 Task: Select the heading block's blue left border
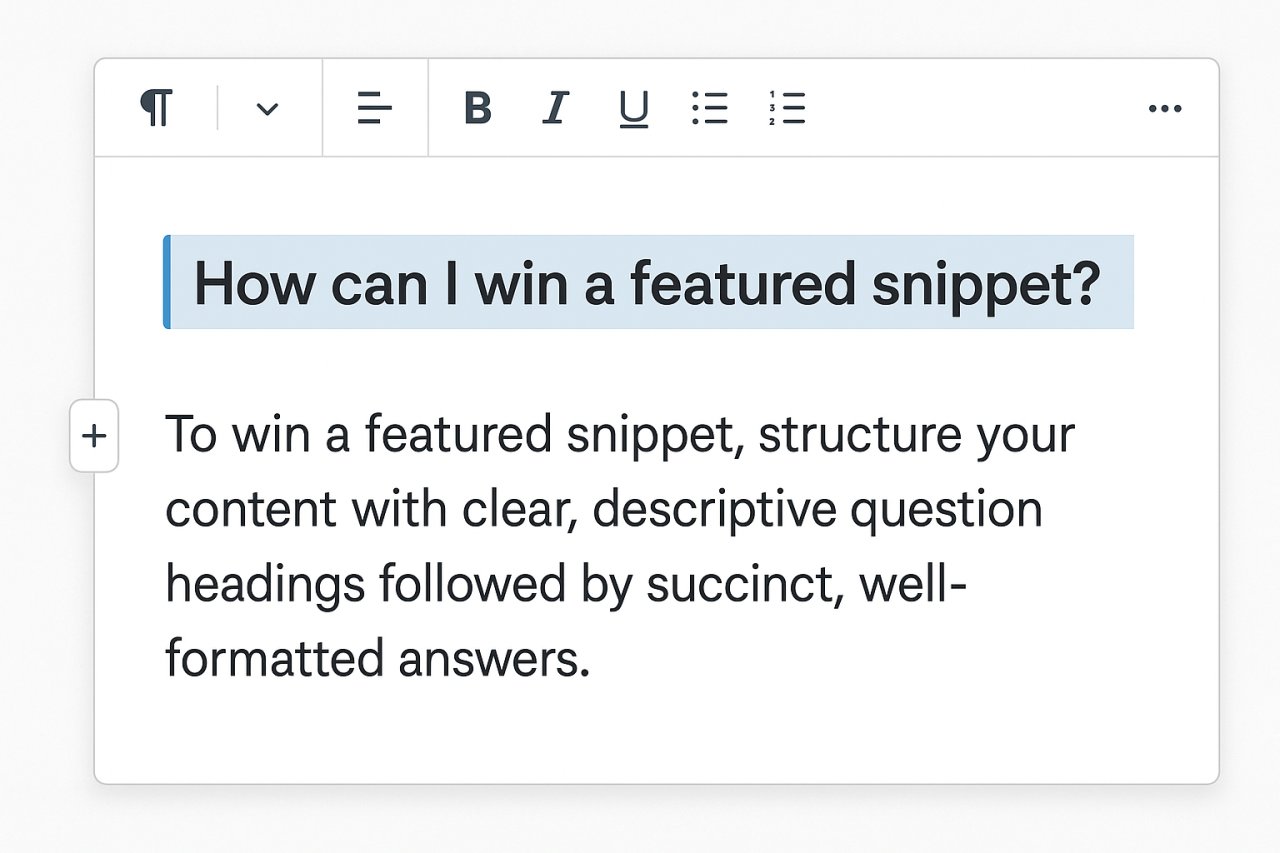click(x=166, y=284)
